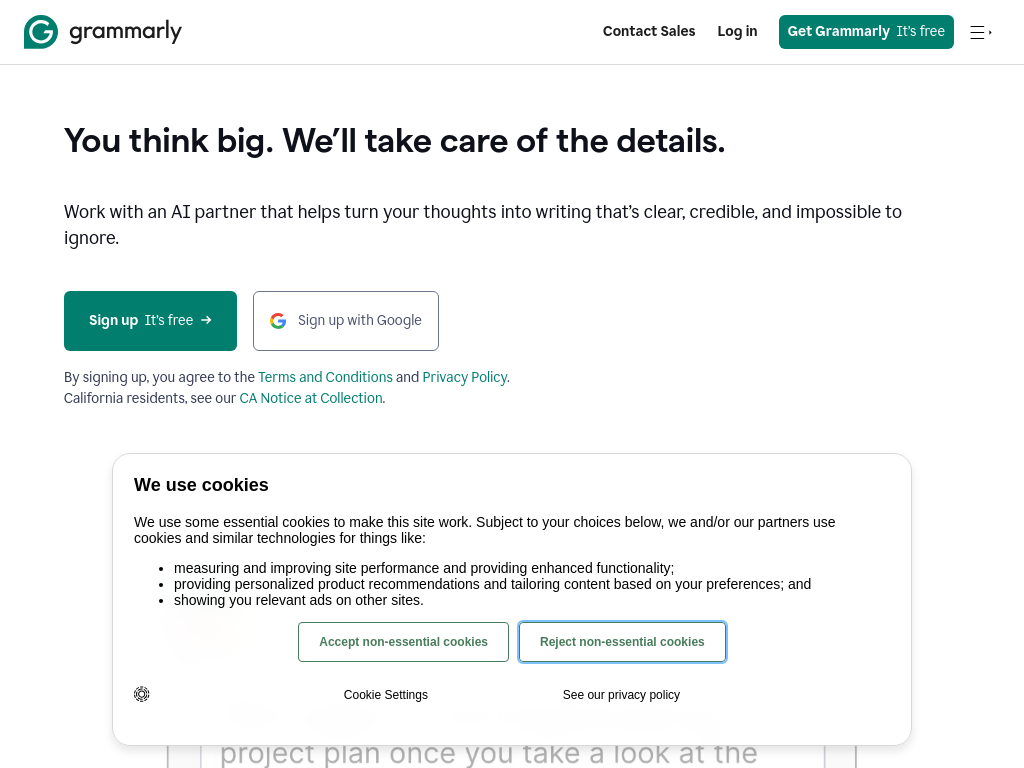
Task: Choose Sign up with Google text
Action: [x=360, y=321]
